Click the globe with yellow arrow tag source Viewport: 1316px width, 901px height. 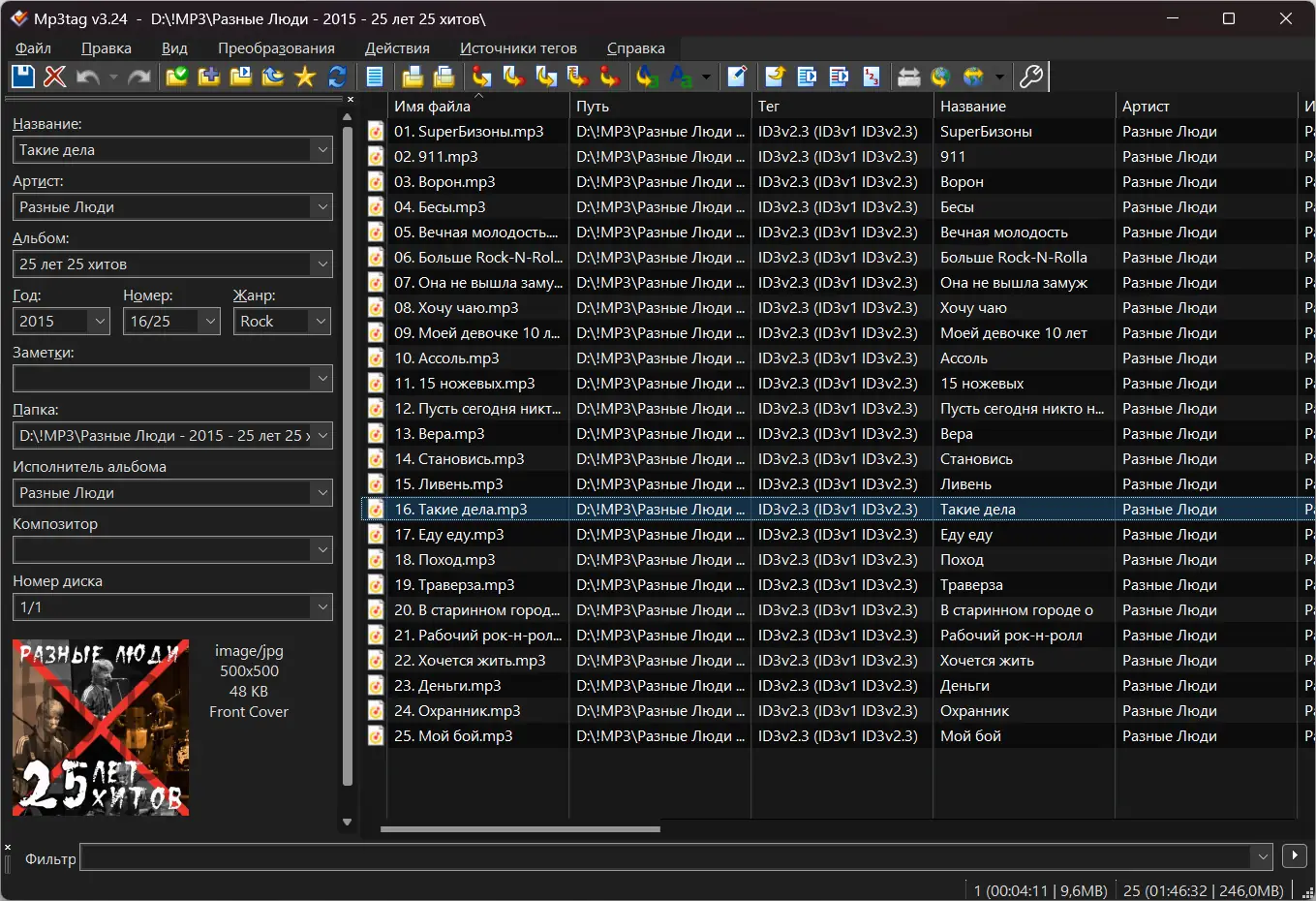coord(940,77)
